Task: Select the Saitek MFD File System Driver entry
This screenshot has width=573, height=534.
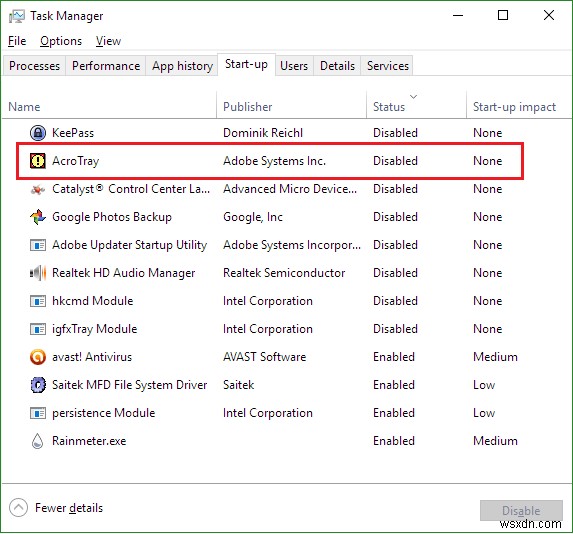Action: [x=130, y=385]
